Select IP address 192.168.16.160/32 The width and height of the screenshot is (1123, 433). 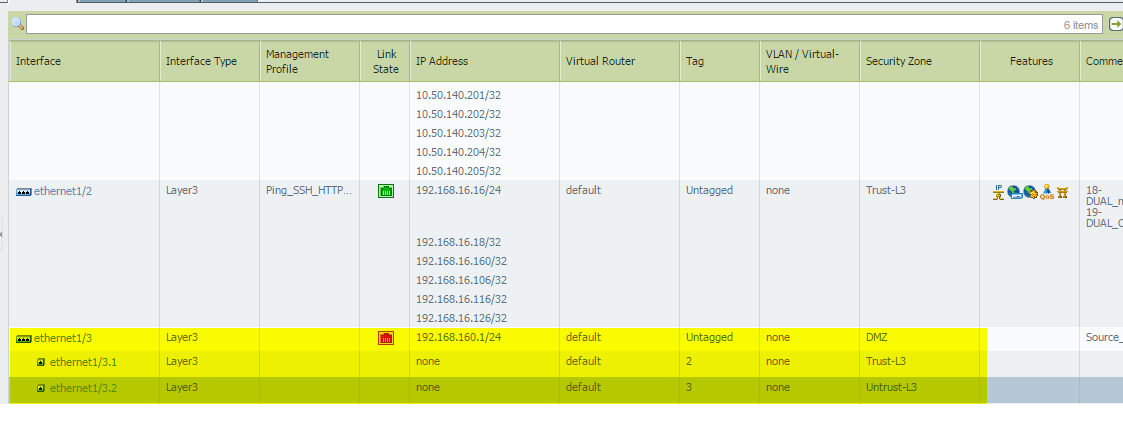(461, 261)
